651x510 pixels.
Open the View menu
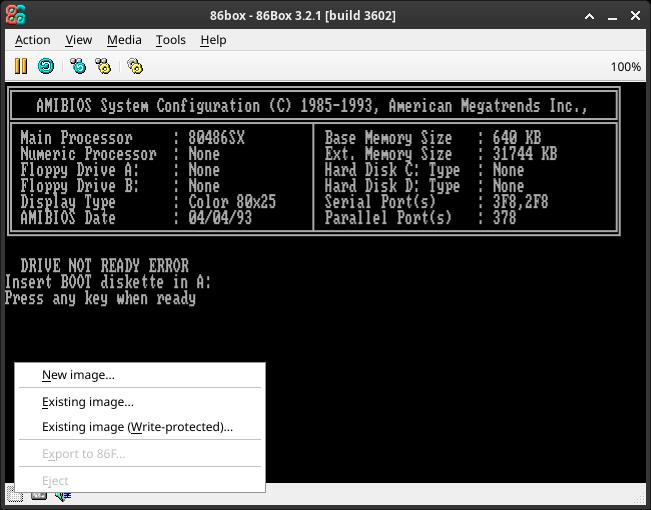[78, 40]
